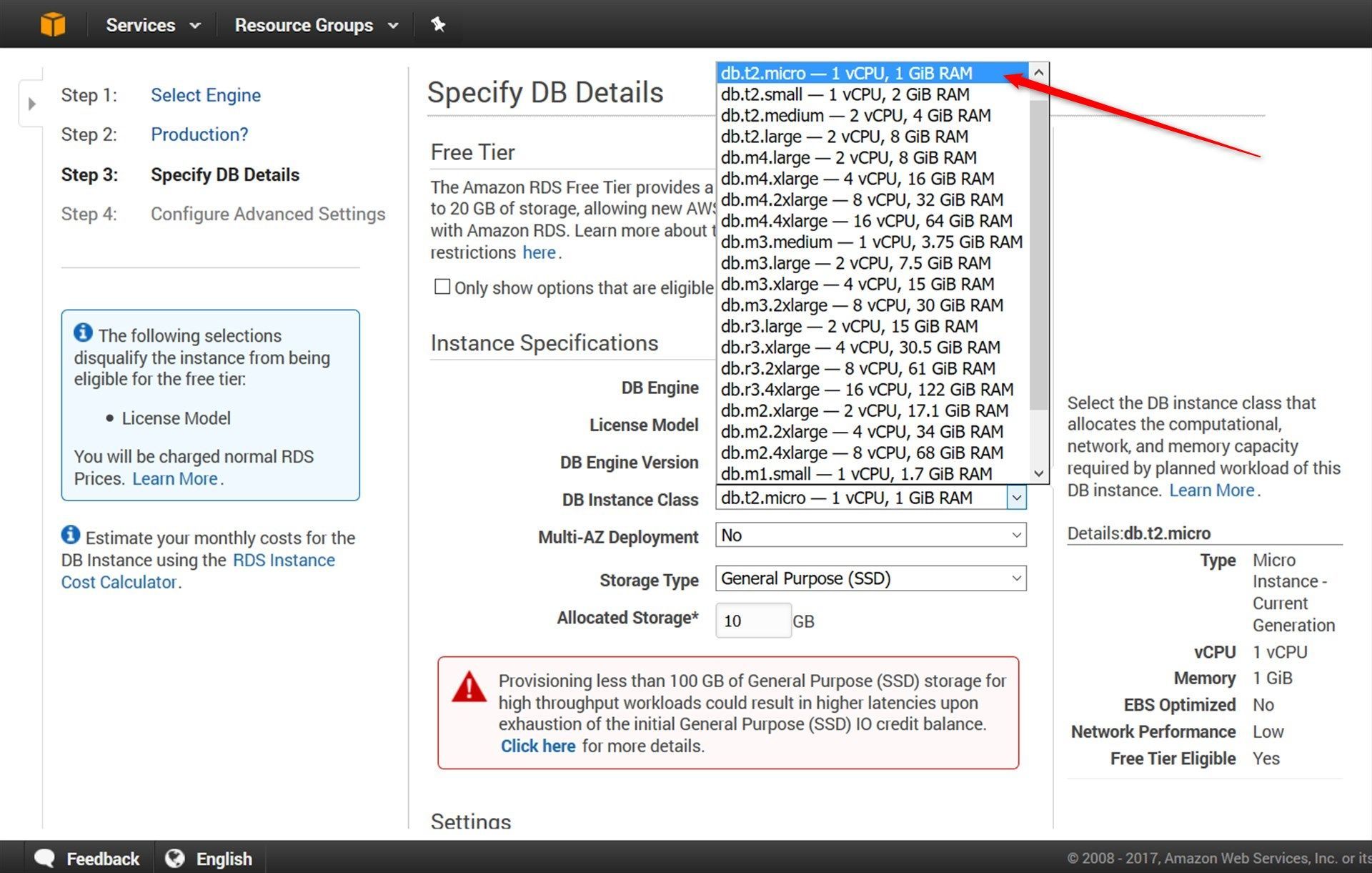
Task: Click the instance class list scrollbar thumb
Action: click(x=1038, y=255)
